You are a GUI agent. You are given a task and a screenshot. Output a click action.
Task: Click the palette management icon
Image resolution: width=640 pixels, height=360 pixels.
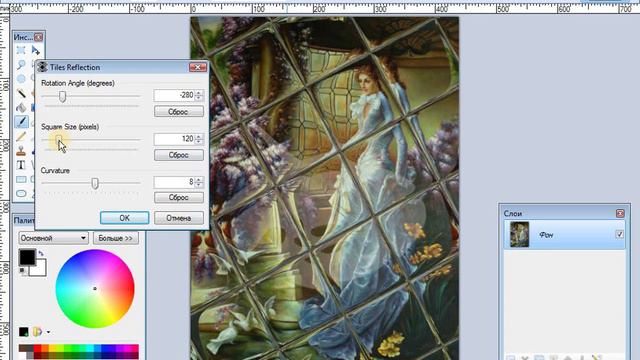(38, 332)
